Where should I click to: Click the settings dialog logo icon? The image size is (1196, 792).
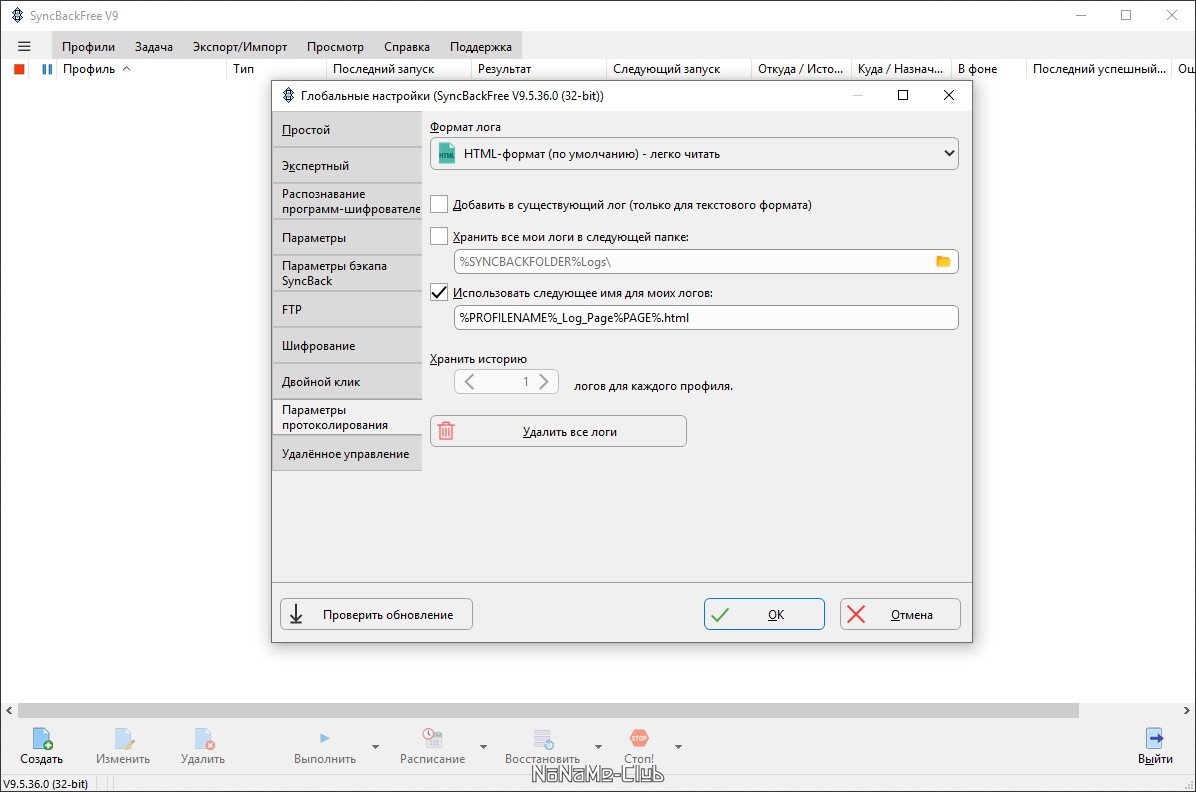tap(288, 95)
